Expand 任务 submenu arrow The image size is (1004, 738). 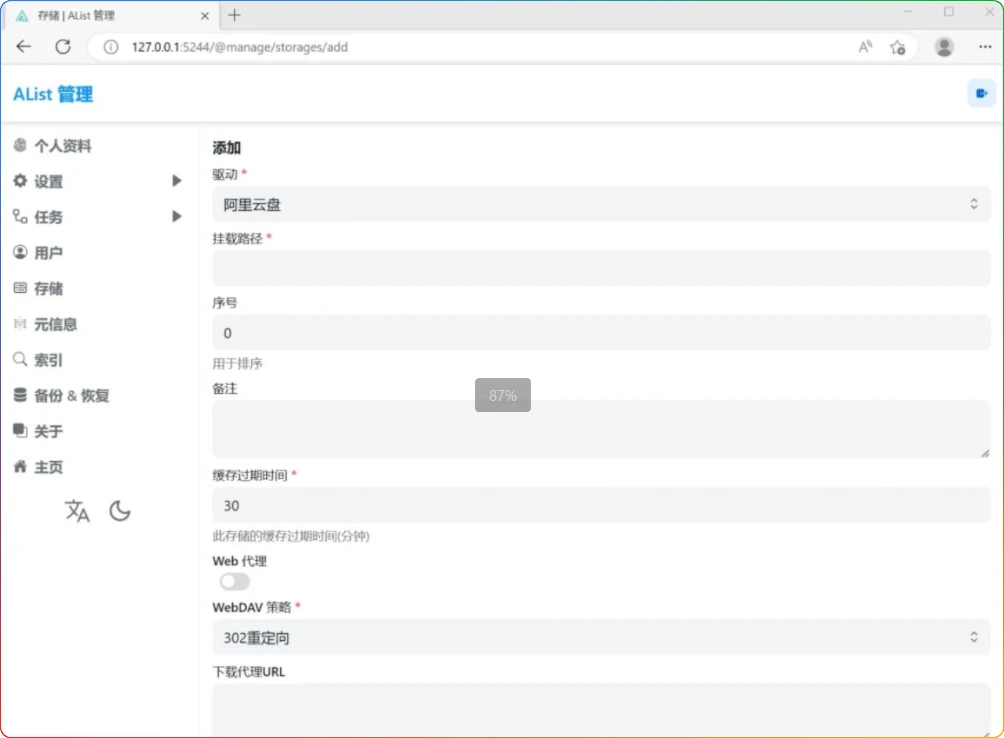(x=177, y=217)
